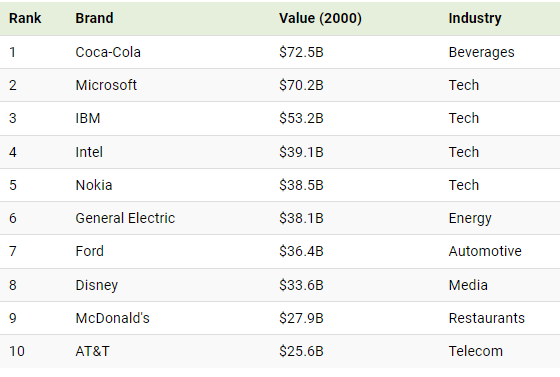Click the $72.5B value cell
This screenshot has width=560, height=377.
click(x=301, y=52)
